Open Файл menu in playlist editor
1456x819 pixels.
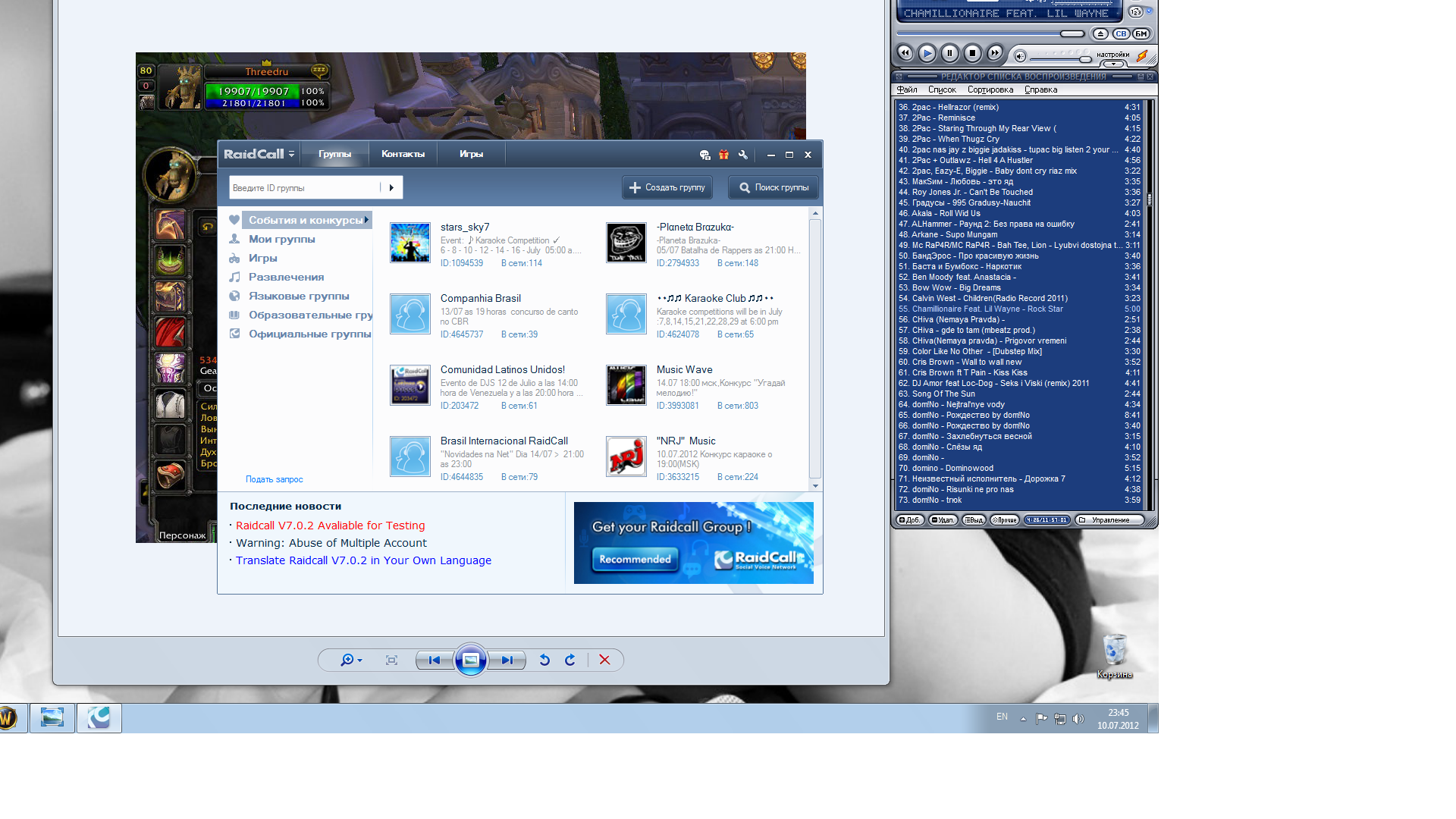click(x=907, y=89)
